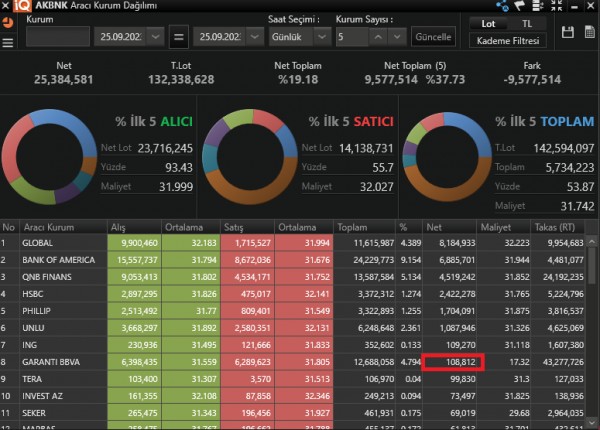Click Fark value -9,577,514

(x=532, y=80)
